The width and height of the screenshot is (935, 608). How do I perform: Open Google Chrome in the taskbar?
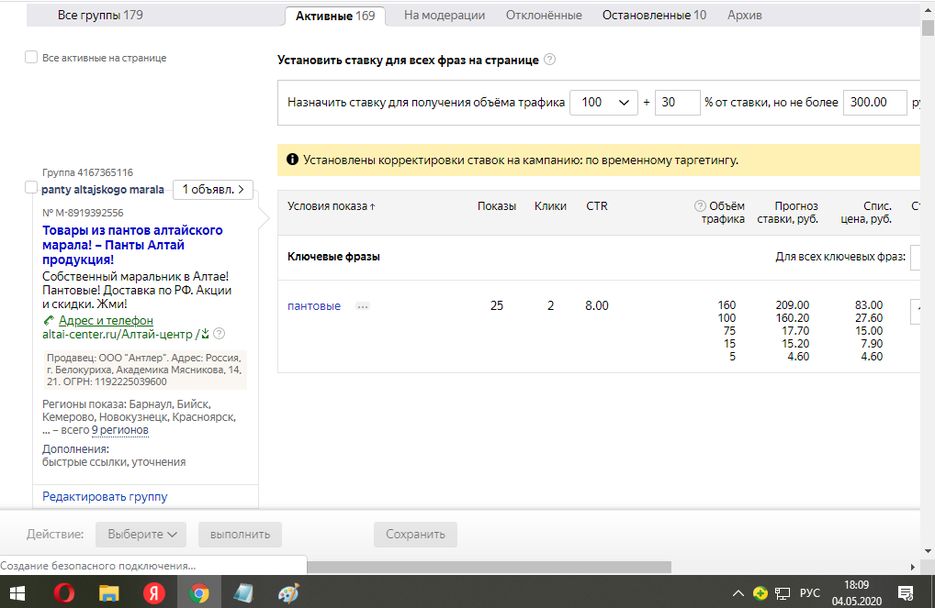click(x=200, y=593)
